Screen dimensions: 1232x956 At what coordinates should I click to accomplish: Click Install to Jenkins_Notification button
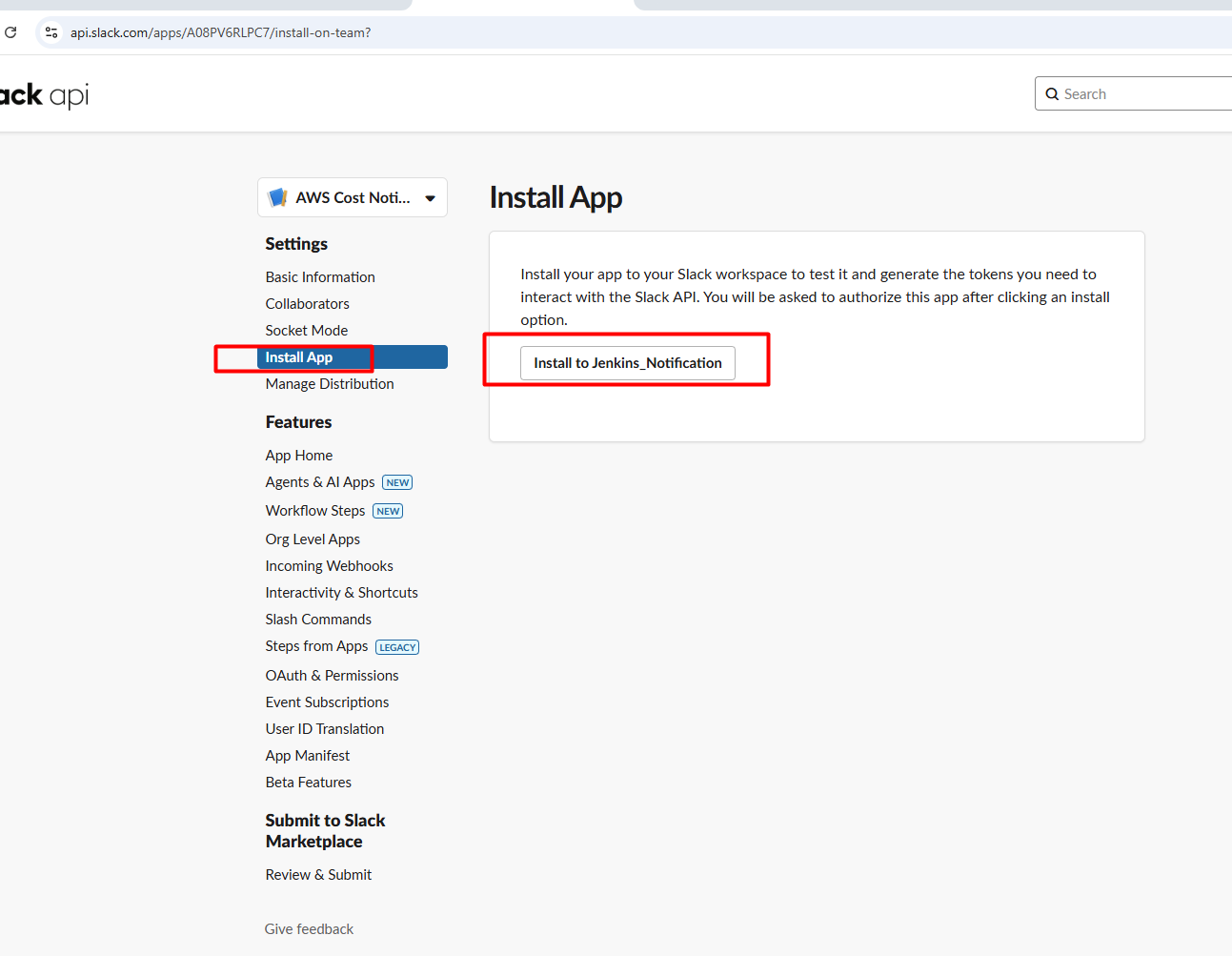point(628,363)
